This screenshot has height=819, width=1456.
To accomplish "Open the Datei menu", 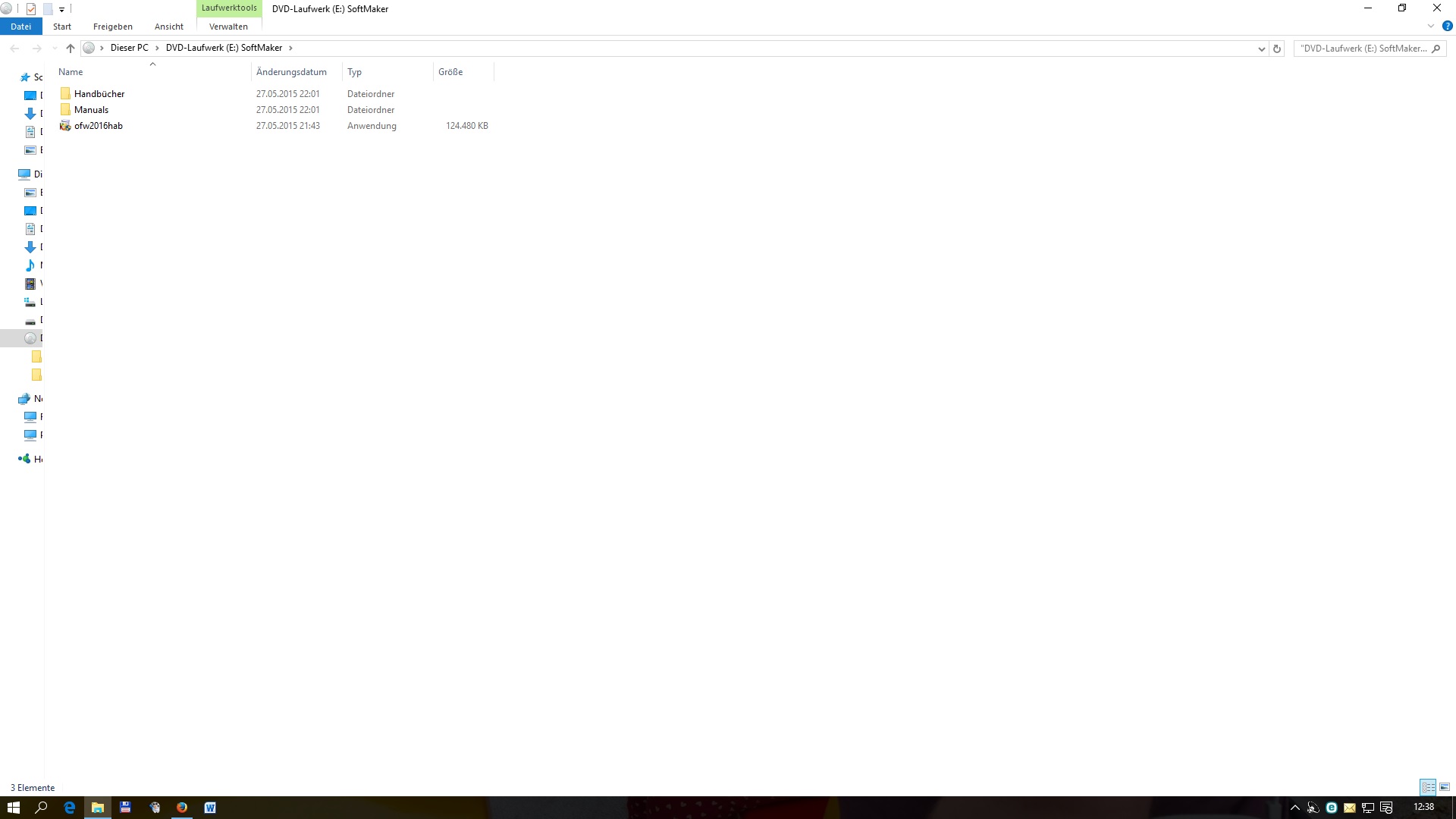I will pos(20,27).
